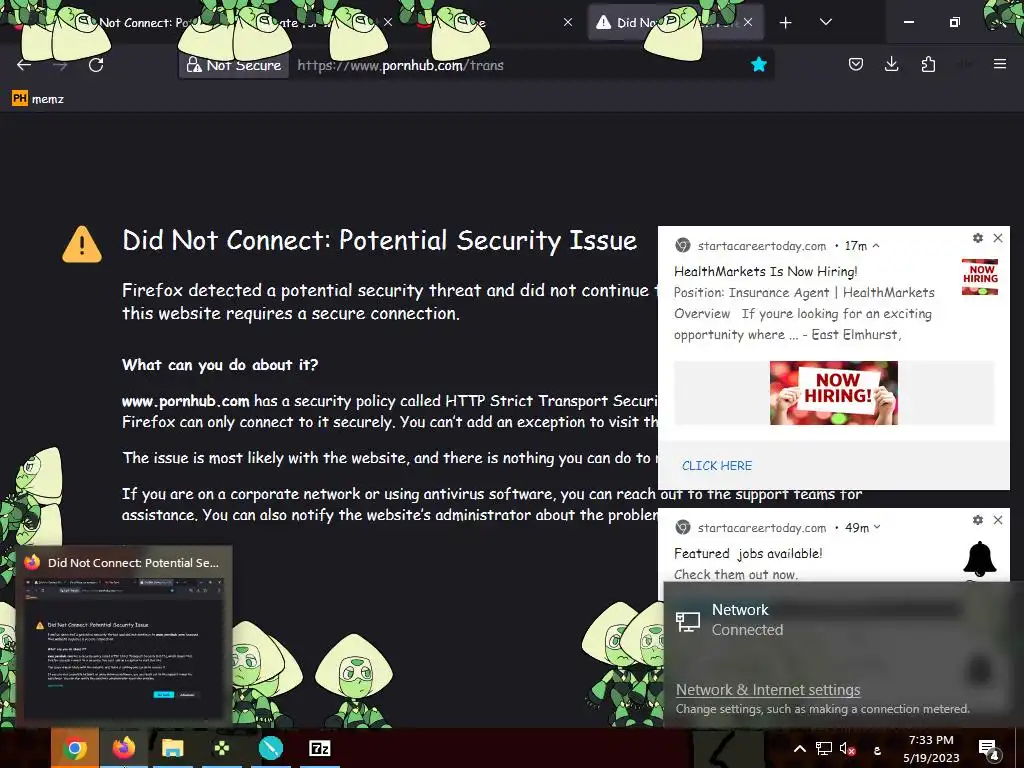Click the small NOW HIRING thumbnail
Image resolution: width=1024 pixels, height=768 pixels.
pyautogui.click(x=980, y=278)
